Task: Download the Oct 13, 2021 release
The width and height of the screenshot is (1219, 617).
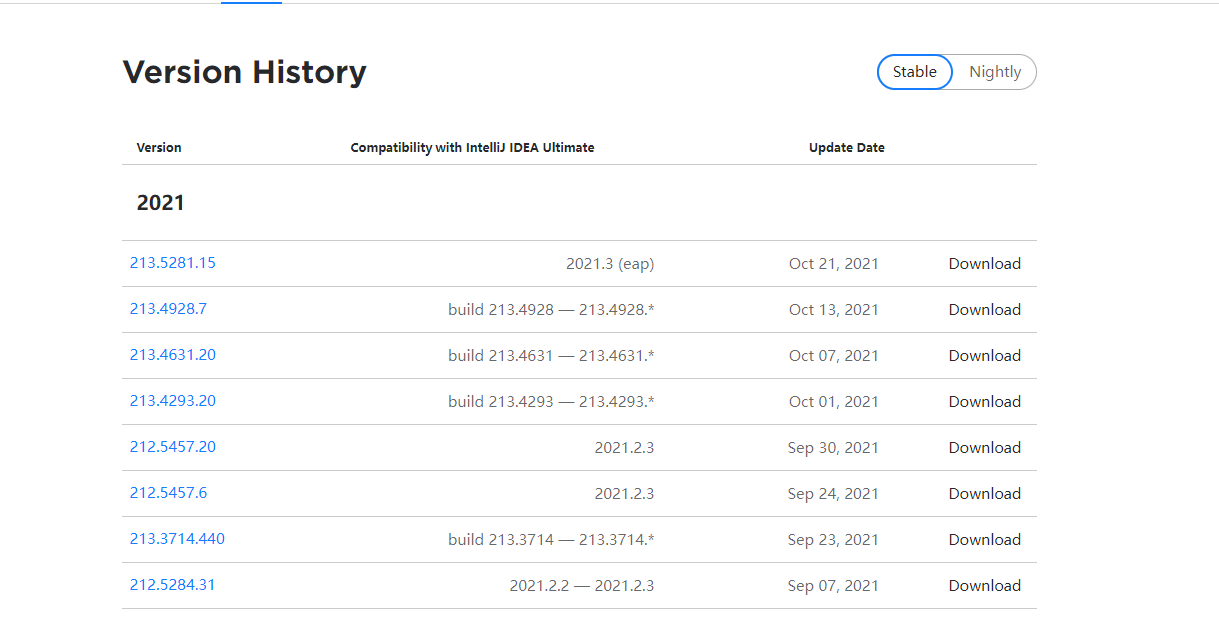Action: pyautogui.click(x=984, y=309)
